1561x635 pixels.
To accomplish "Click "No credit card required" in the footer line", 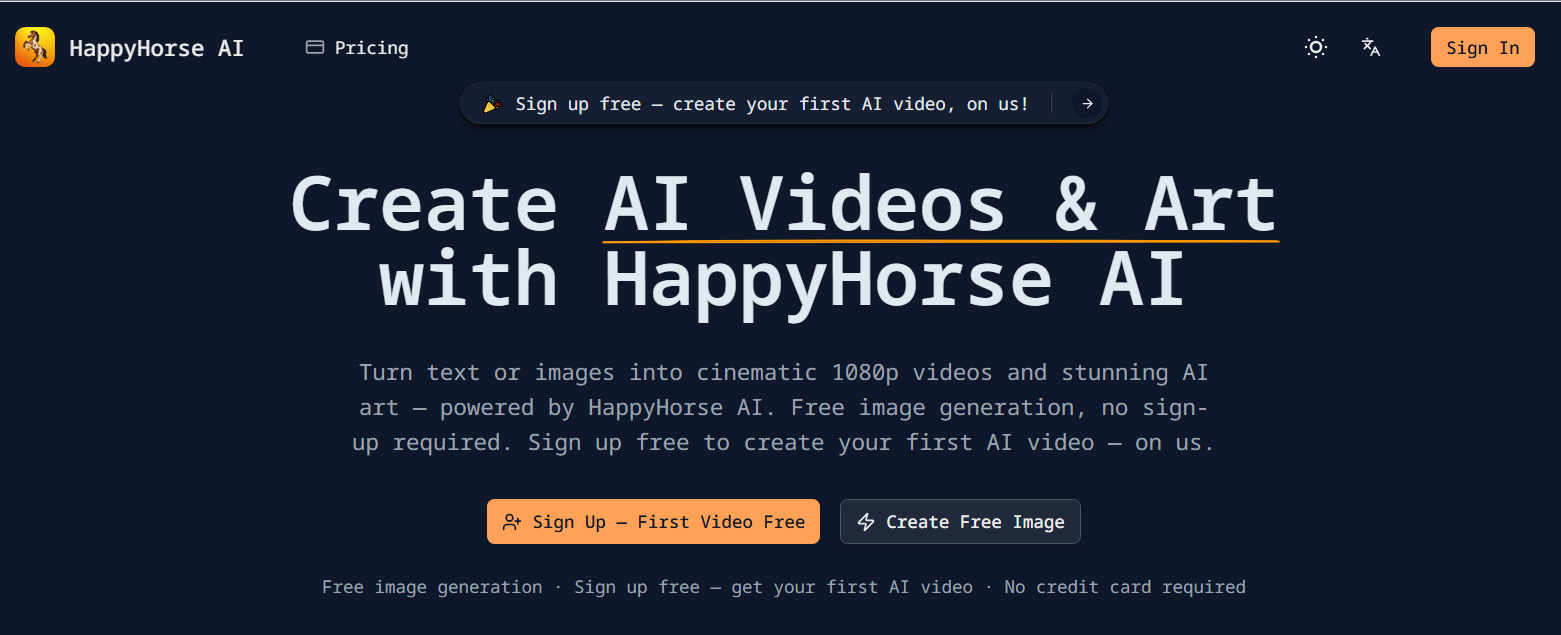I will click(x=1124, y=587).
